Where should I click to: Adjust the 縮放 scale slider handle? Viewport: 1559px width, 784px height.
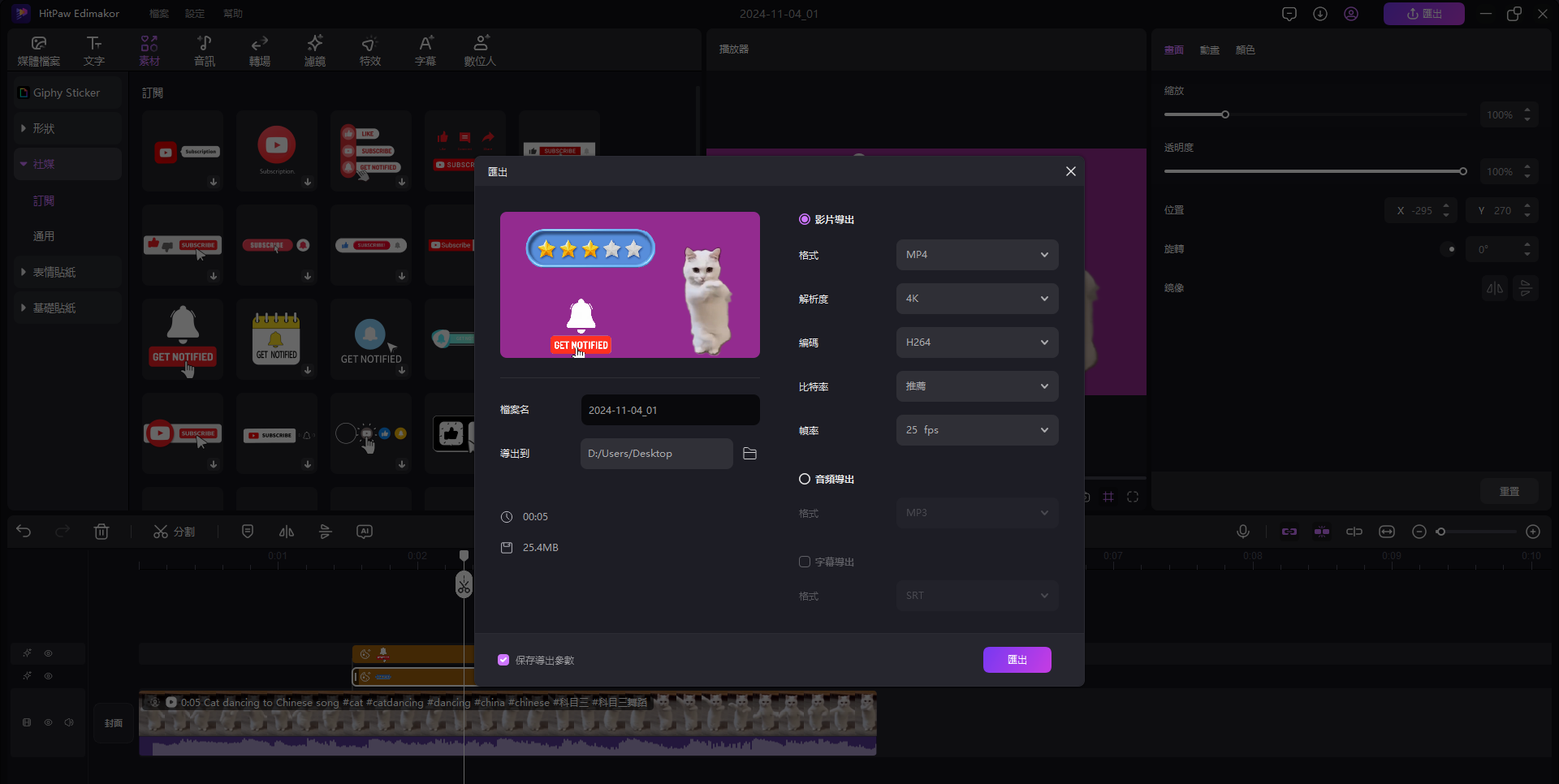click(1225, 114)
